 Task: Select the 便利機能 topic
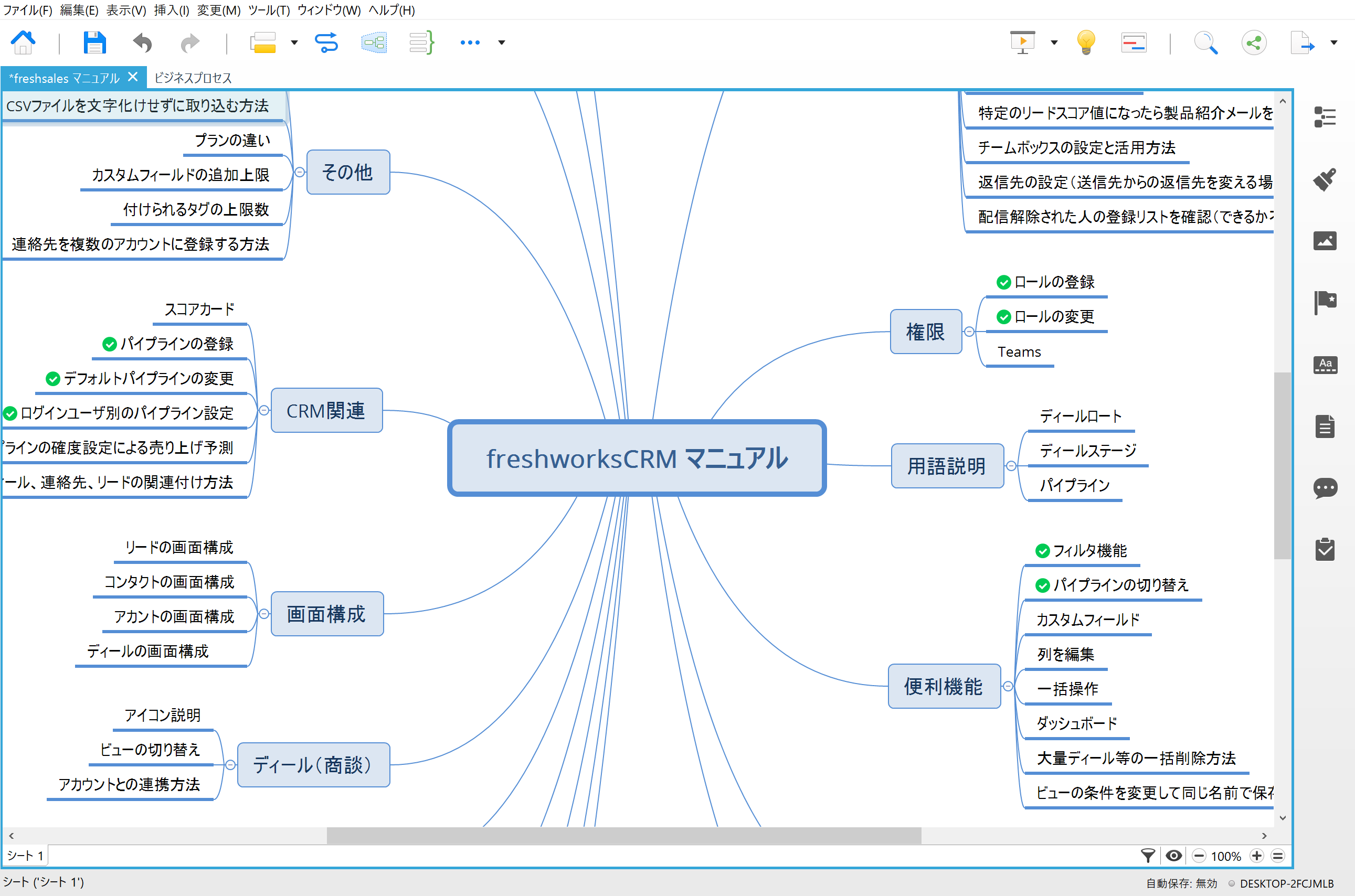[x=944, y=686]
